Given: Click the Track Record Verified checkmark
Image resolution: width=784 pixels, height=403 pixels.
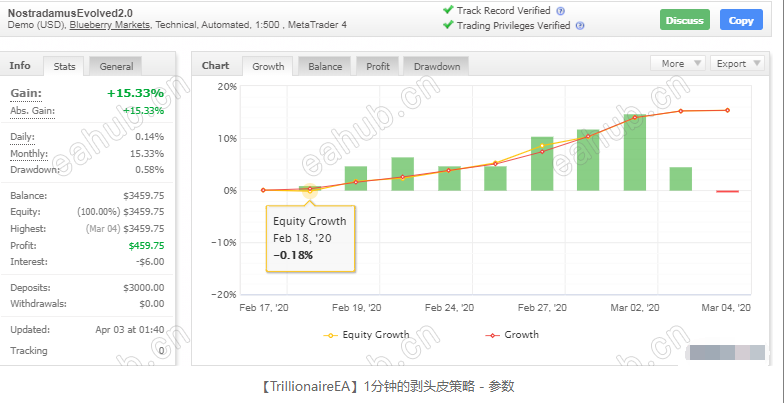Looking at the screenshot, I should click(x=448, y=10).
